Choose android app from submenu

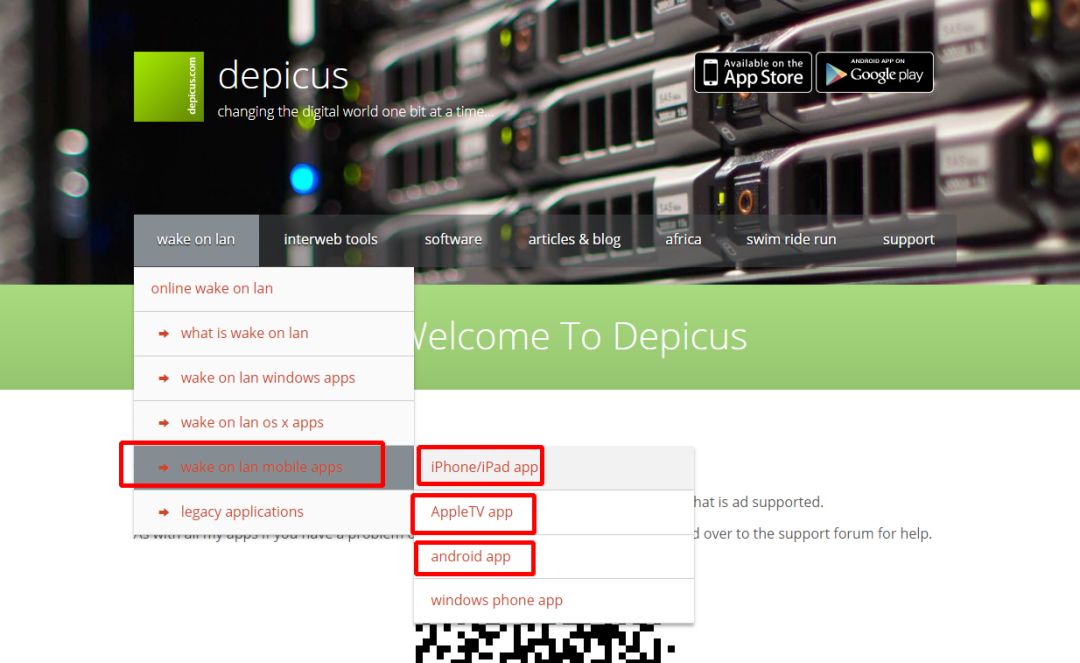coord(554,556)
